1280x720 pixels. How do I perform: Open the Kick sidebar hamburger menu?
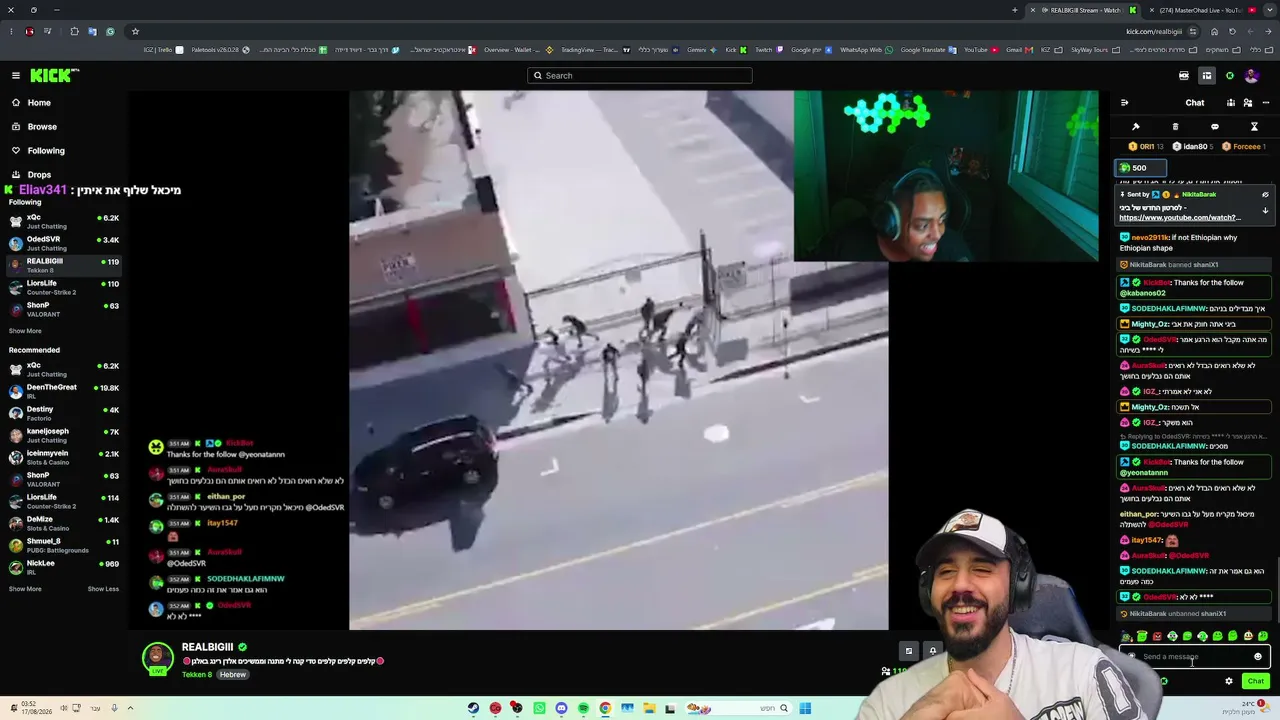coord(16,75)
